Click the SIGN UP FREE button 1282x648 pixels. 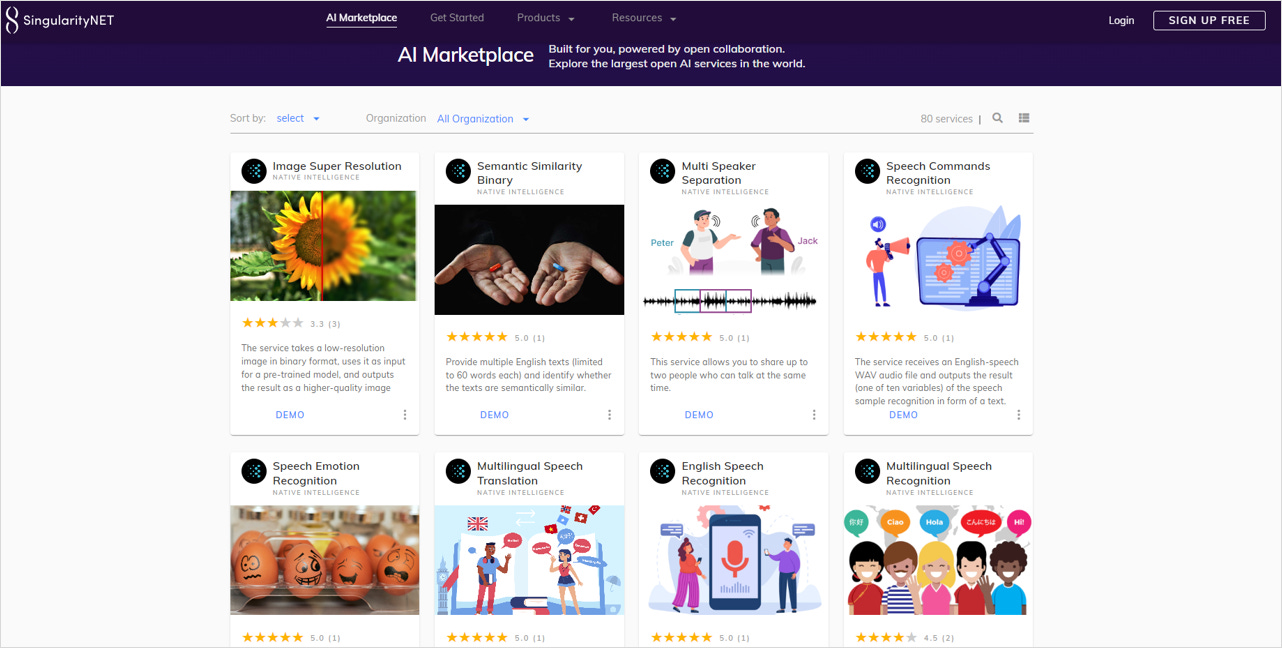coord(1209,20)
